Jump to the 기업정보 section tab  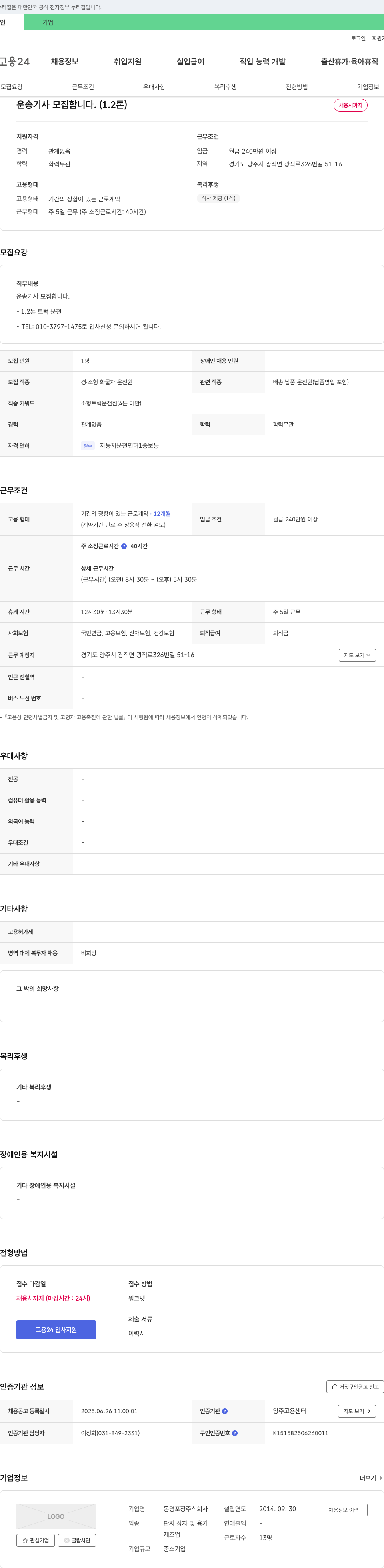click(368, 87)
